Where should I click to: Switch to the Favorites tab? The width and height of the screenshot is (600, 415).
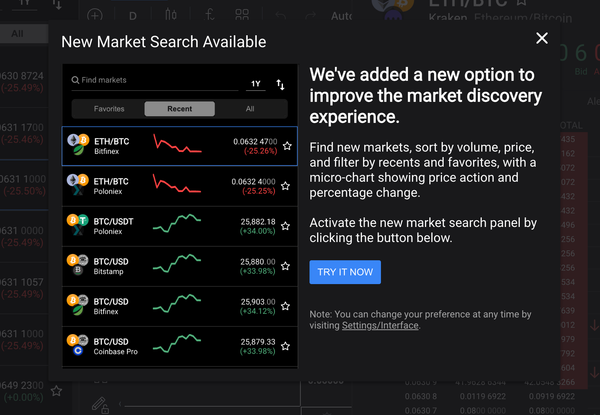click(109, 109)
